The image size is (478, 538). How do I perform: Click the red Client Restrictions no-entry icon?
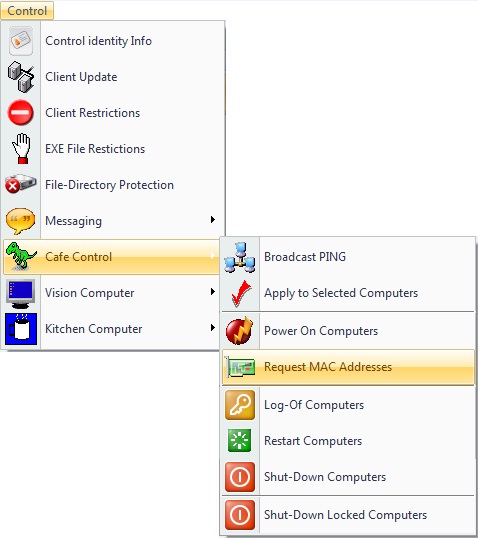pos(21,113)
